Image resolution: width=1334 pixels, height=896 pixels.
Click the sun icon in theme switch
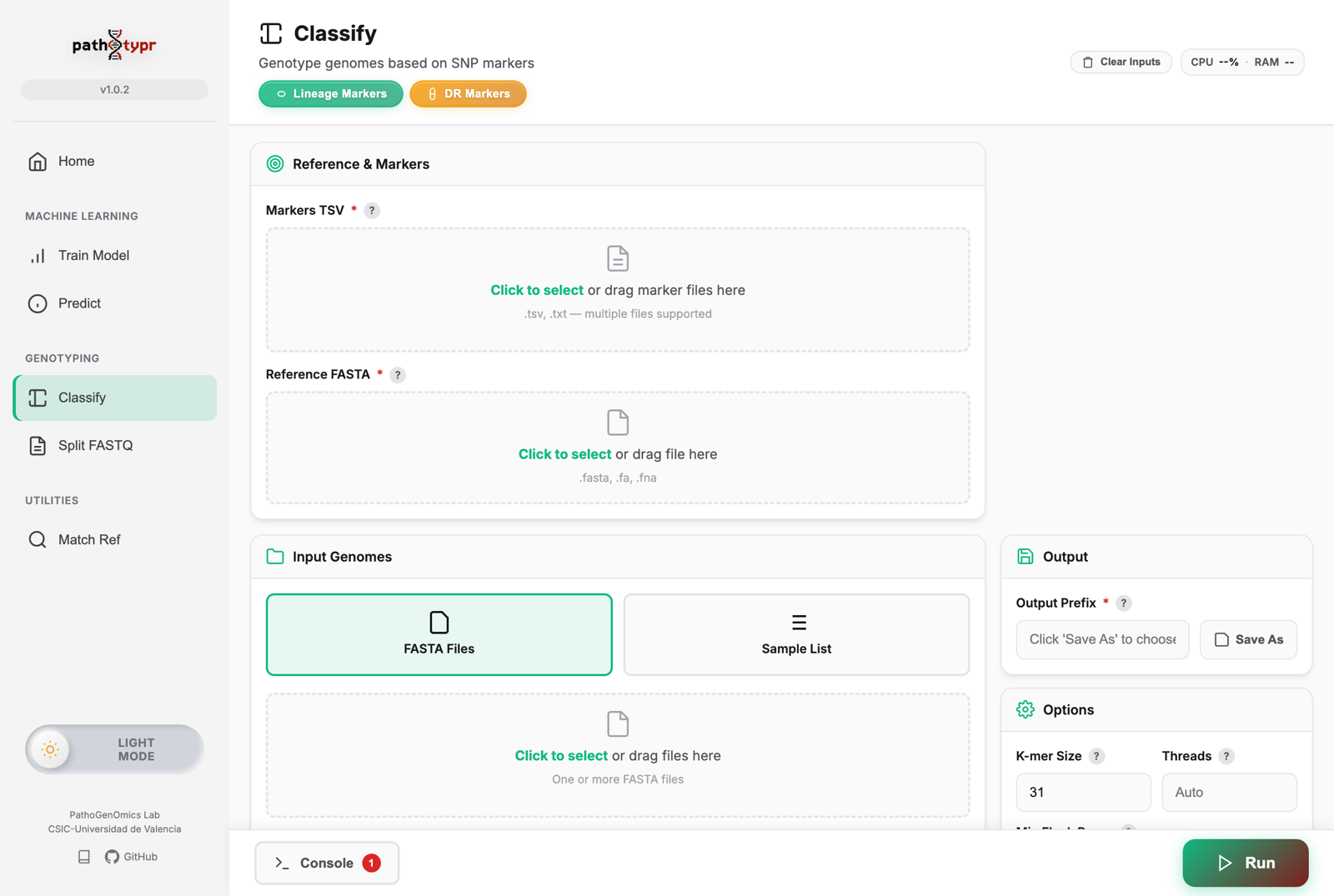(50, 749)
